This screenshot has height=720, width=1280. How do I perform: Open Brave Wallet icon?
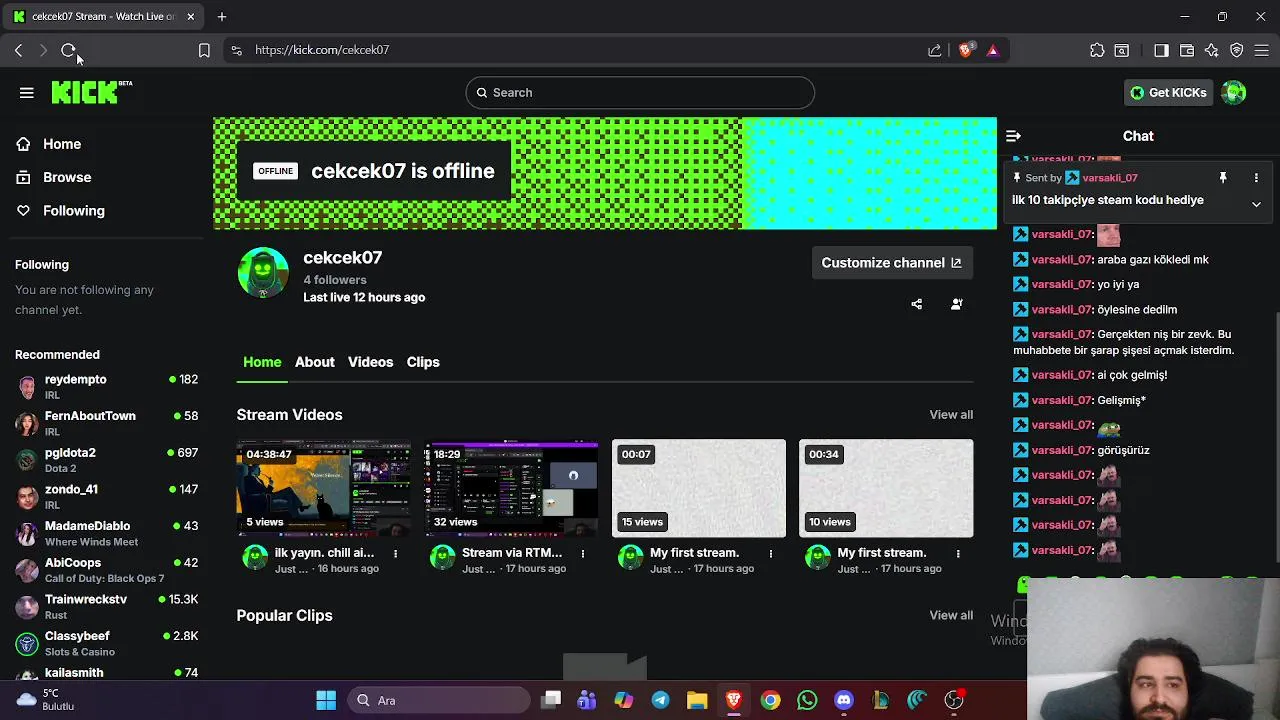[1187, 50]
